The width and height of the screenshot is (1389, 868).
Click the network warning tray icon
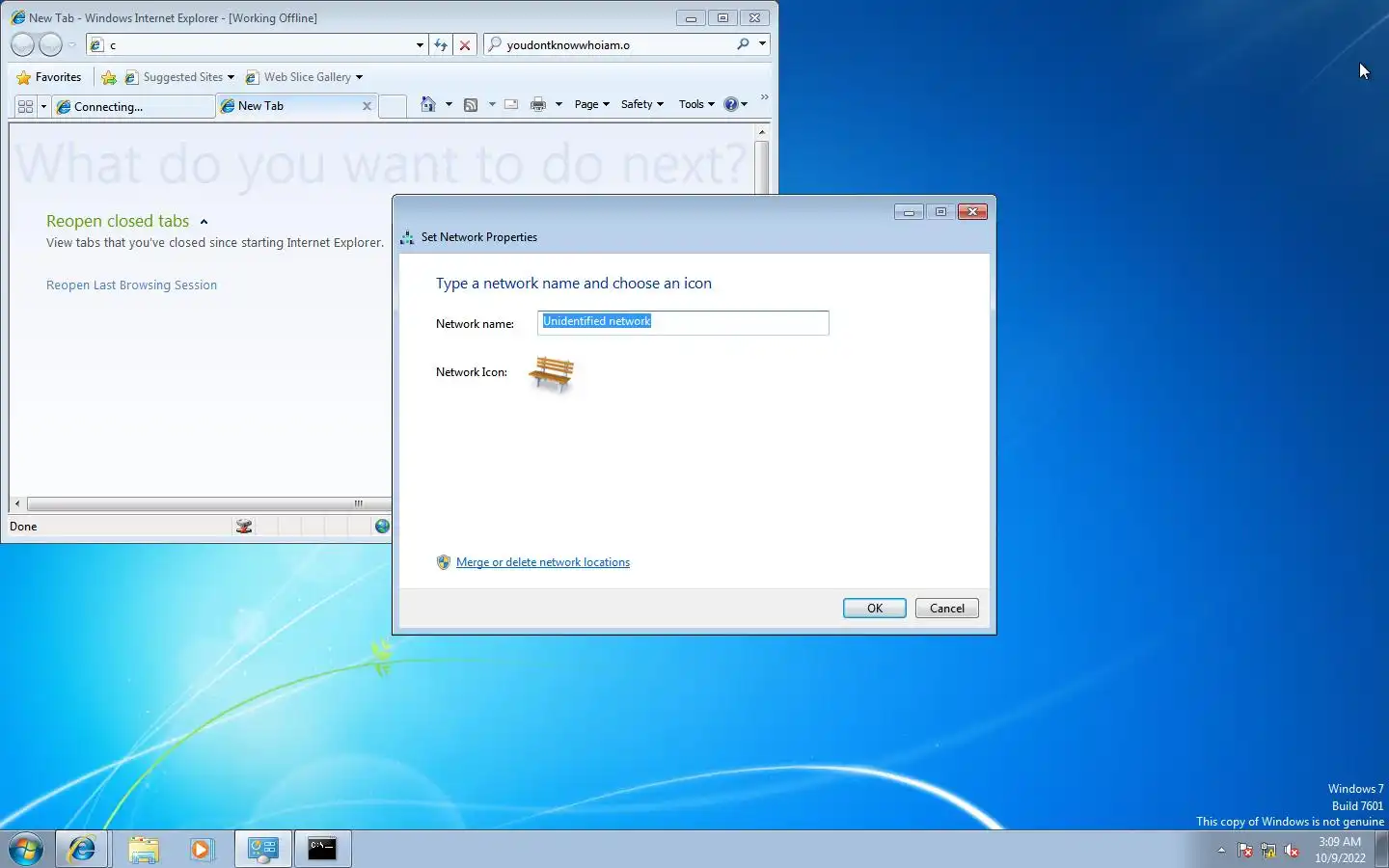pyautogui.click(x=1268, y=851)
